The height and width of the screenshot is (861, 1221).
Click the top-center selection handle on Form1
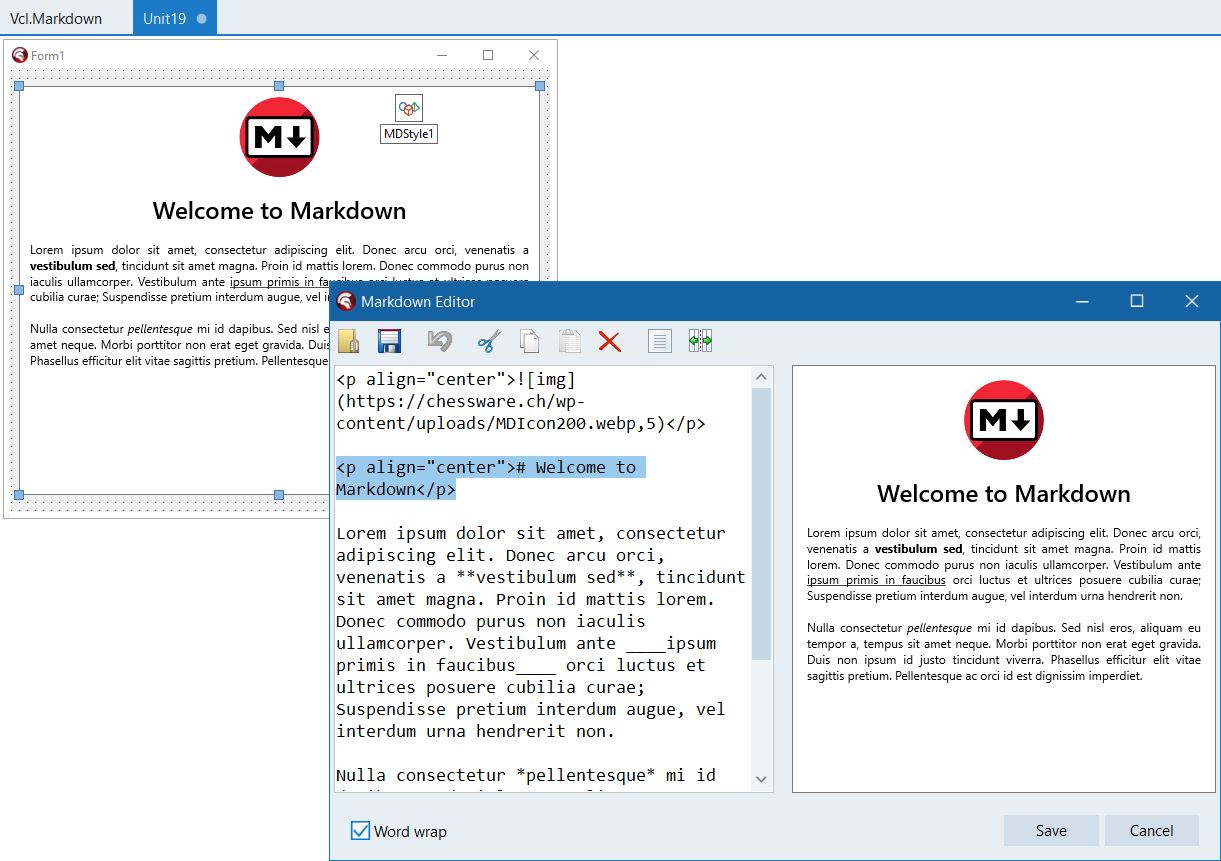point(279,86)
